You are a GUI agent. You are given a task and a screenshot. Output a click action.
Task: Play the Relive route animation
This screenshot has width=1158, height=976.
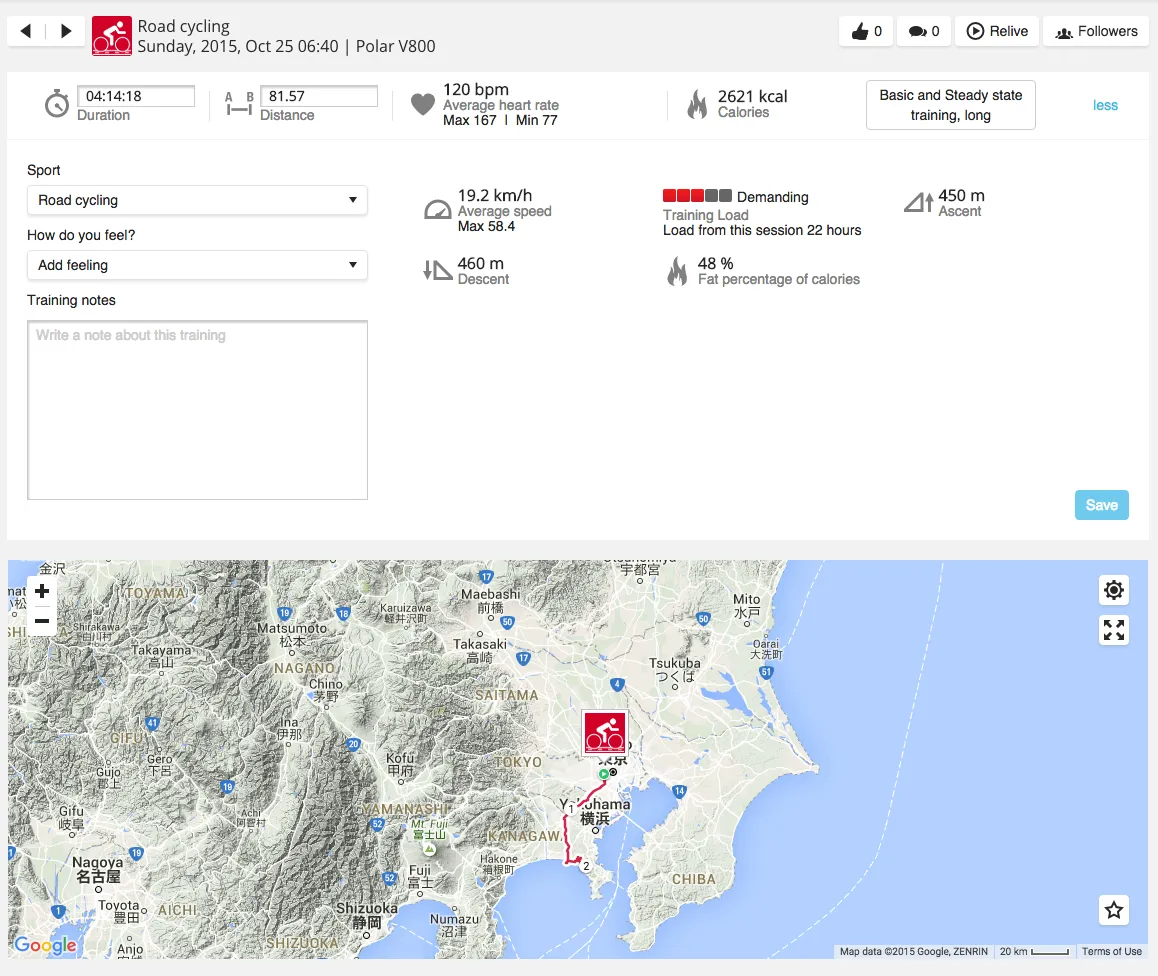coord(997,31)
